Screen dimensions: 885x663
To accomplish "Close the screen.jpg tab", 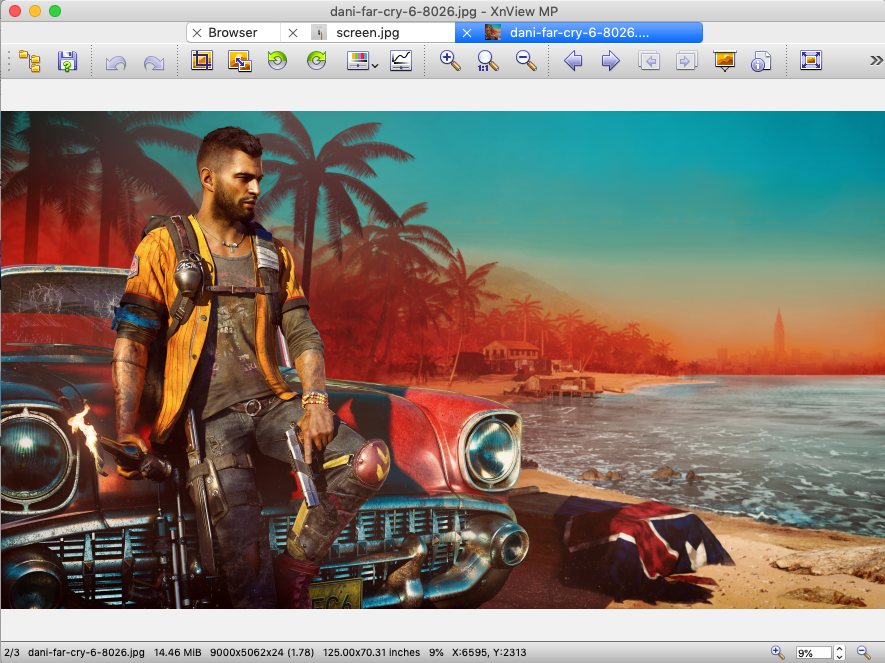I will click(x=293, y=33).
